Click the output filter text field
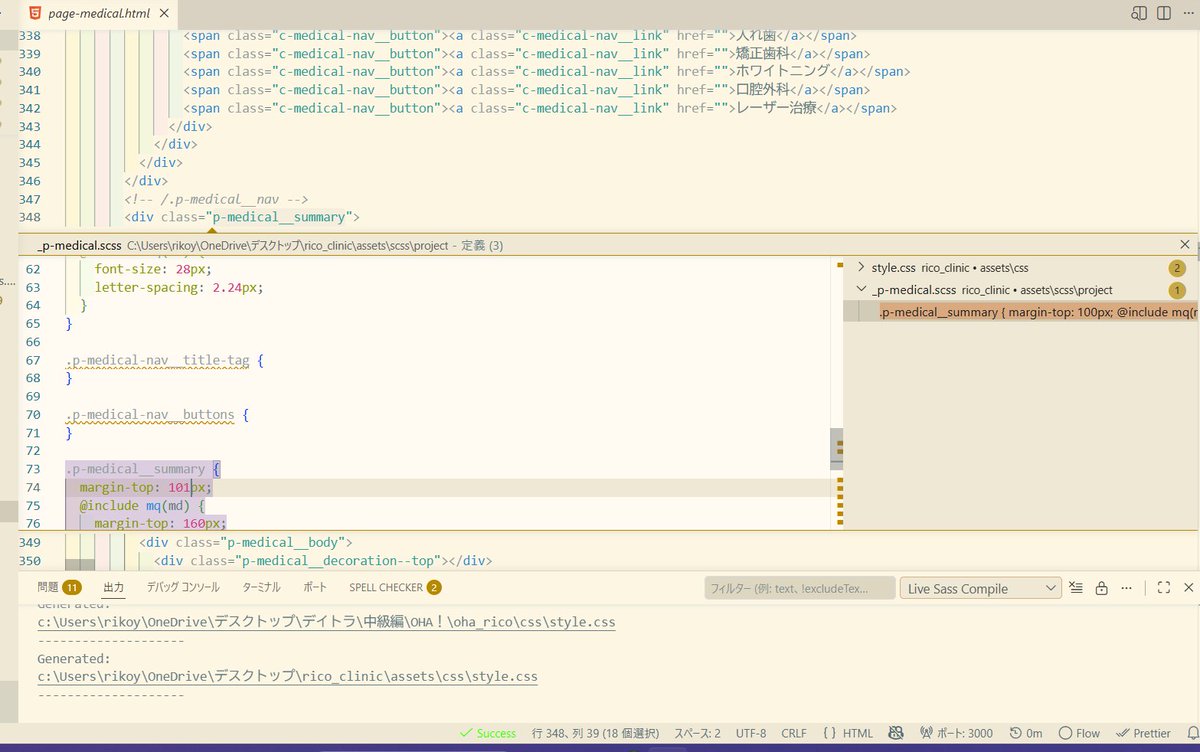Screen dimensions: 1200x752 800,588
